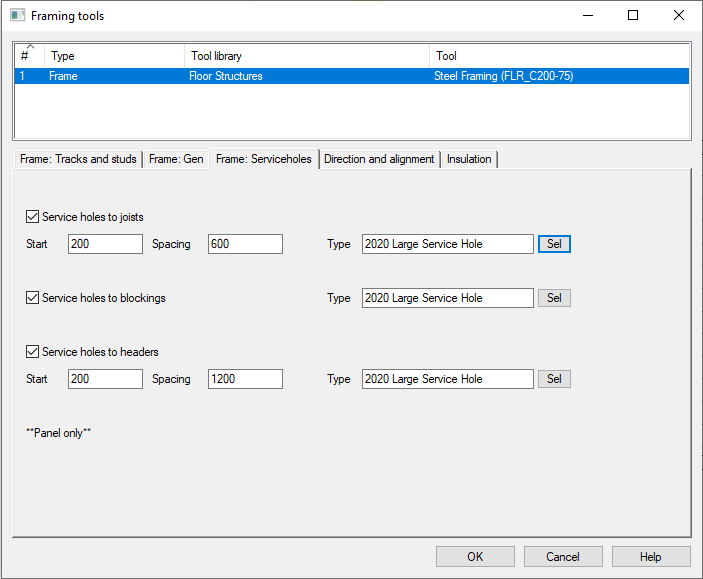The height and width of the screenshot is (579, 703).
Task: Switch to Frame: Tracks and studs tab
Action: coord(78,159)
